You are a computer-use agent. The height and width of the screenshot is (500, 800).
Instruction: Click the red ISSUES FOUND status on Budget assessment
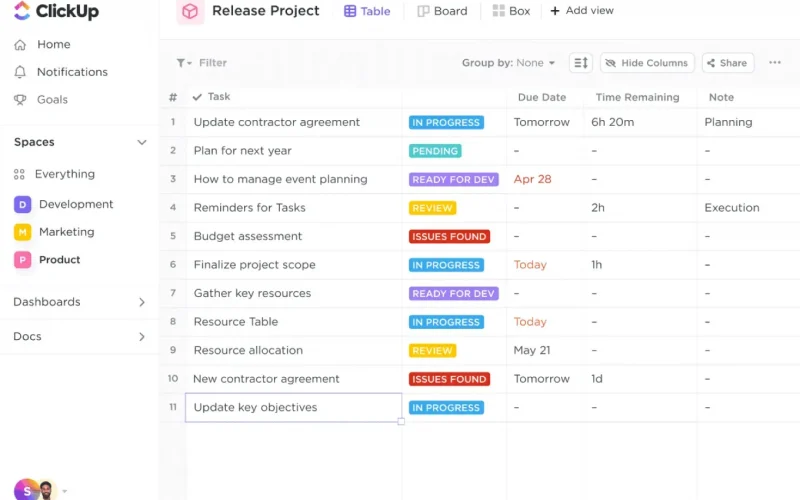[x=449, y=237]
